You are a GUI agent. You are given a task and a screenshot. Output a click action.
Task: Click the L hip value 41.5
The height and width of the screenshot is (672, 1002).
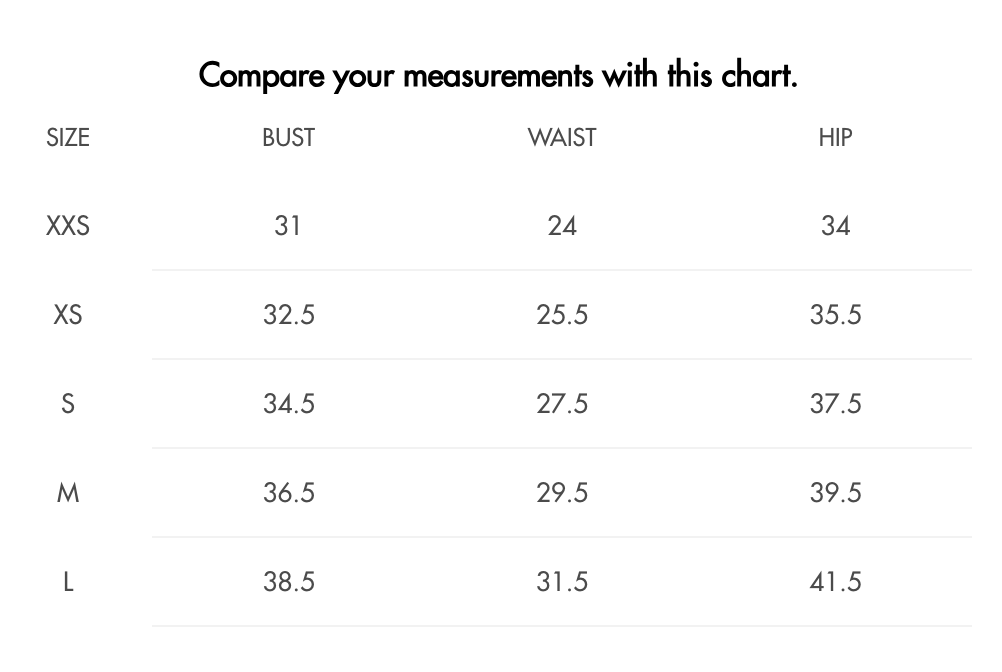coord(835,581)
